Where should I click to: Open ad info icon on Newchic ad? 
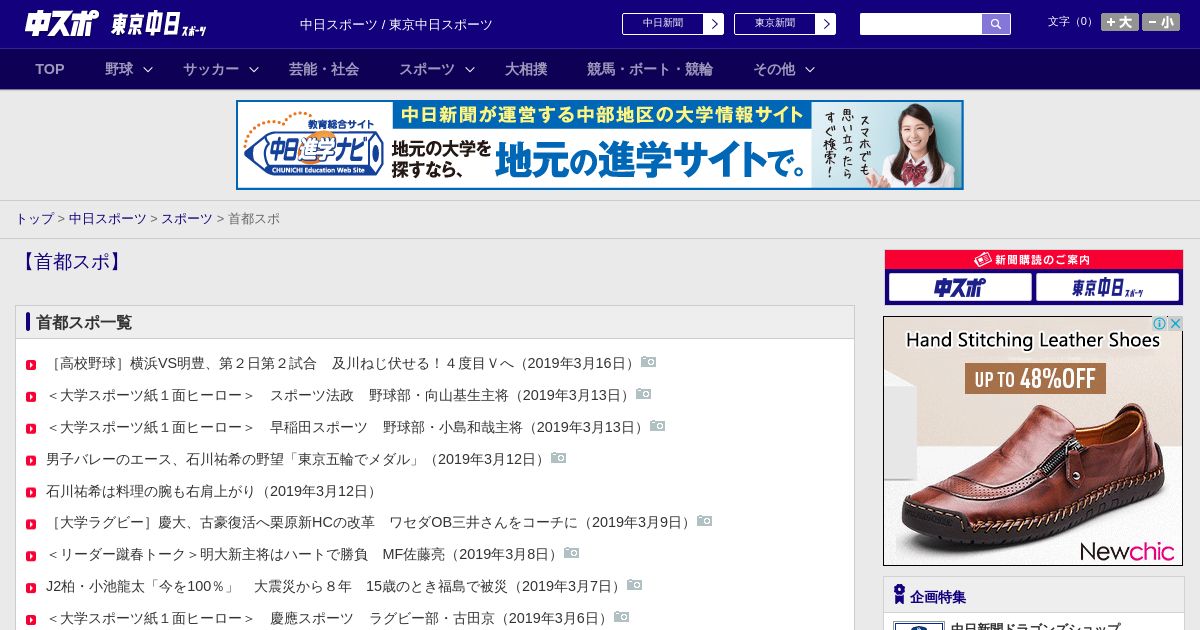pyautogui.click(x=1160, y=324)
